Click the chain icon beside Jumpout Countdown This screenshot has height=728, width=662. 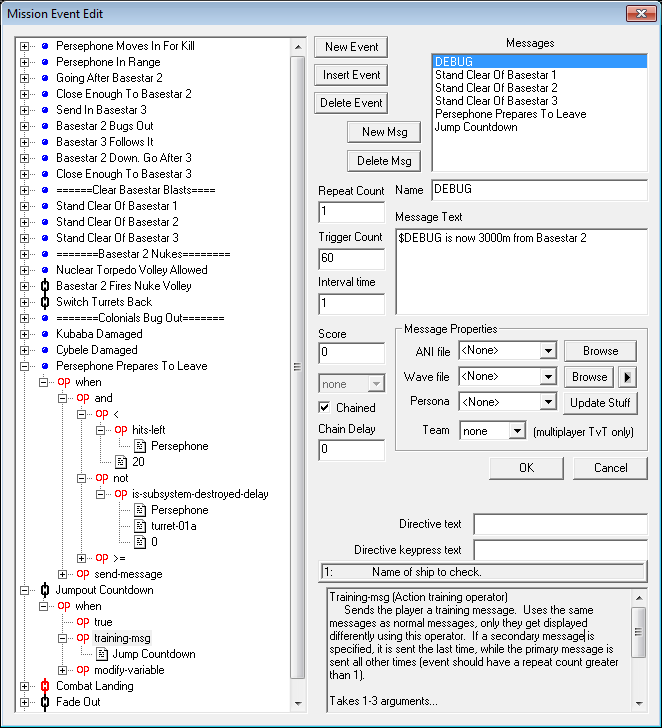(x=45, y=590)
